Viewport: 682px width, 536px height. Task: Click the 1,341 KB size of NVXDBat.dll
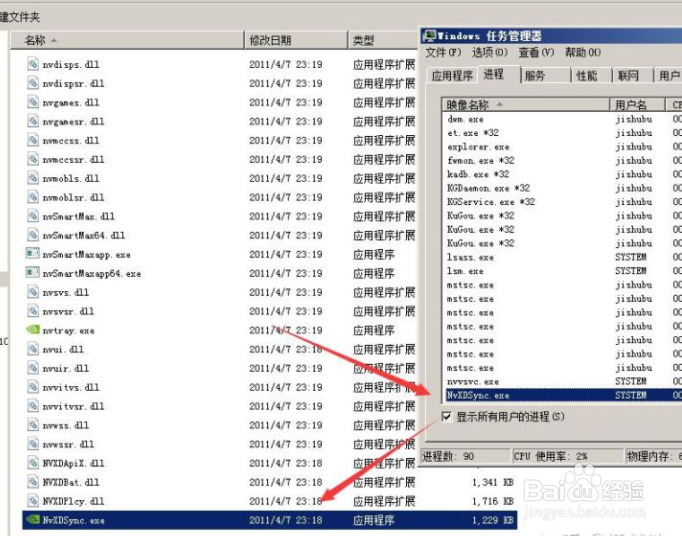[492, 482]
